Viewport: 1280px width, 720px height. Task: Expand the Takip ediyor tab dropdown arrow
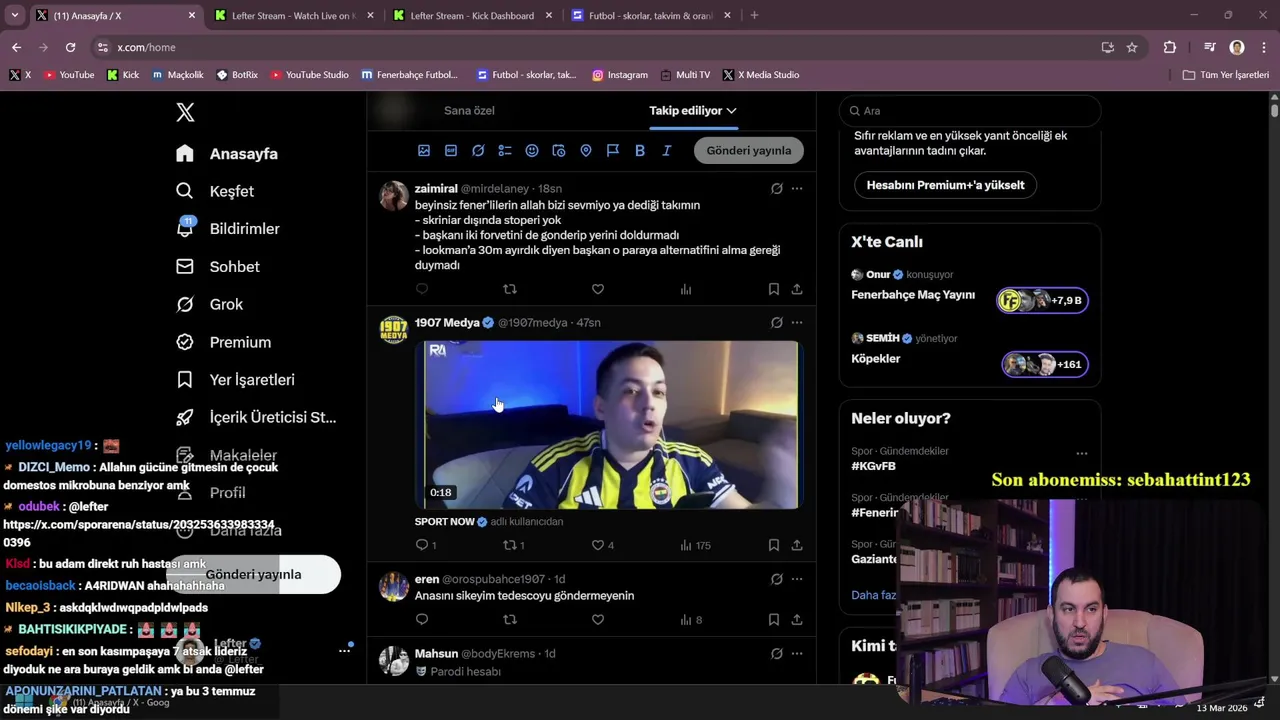pyautogui.click(x=732, y=111)
